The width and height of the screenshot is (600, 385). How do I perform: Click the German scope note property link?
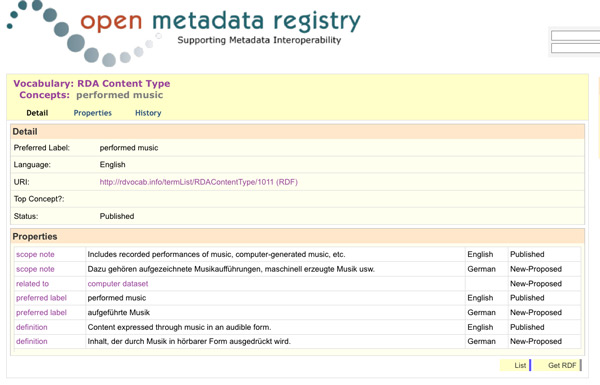pyautogui.click(x=35, y=269)
